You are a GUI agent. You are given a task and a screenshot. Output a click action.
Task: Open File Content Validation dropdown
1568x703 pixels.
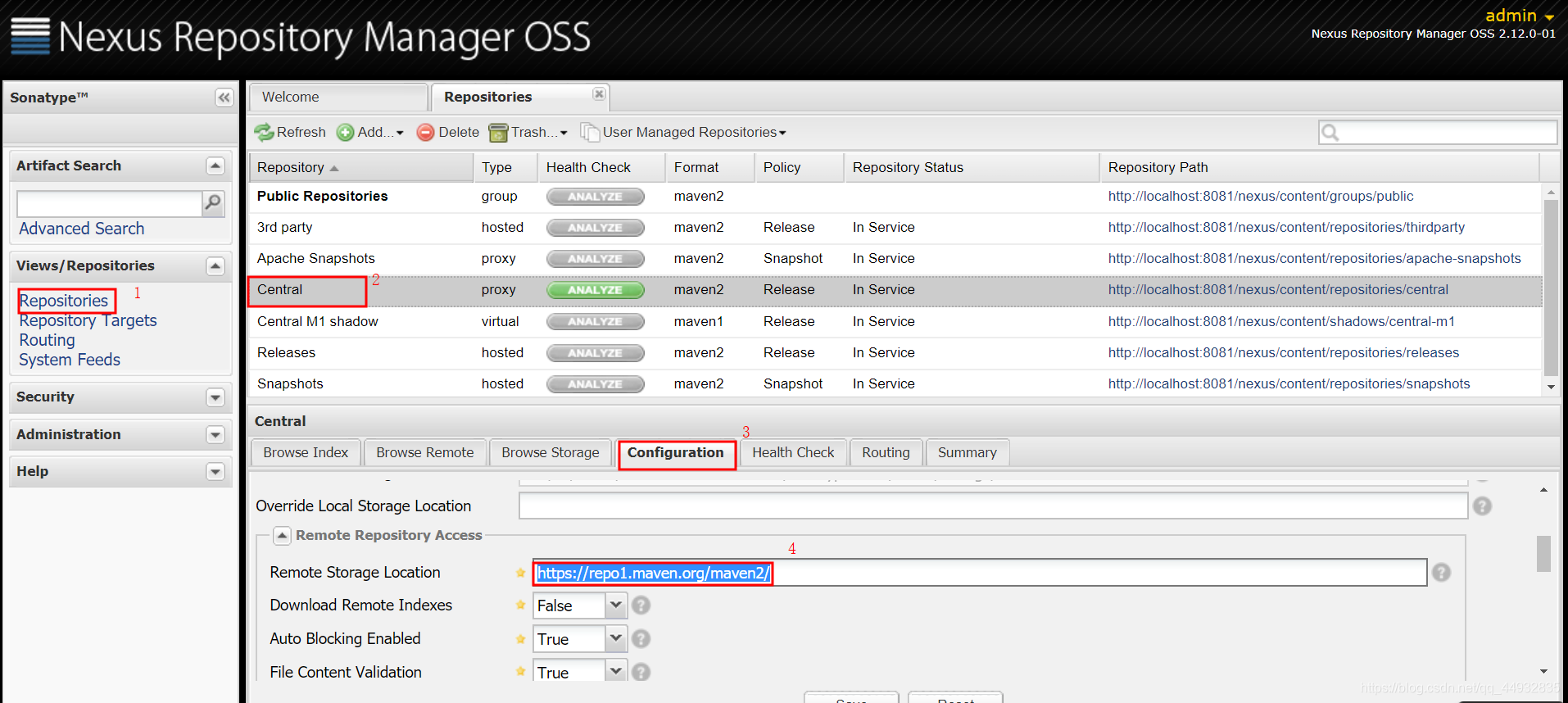616,672
